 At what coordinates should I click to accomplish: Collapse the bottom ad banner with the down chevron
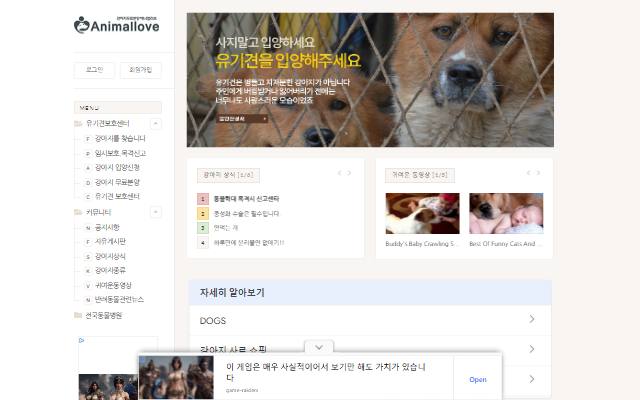319,347
